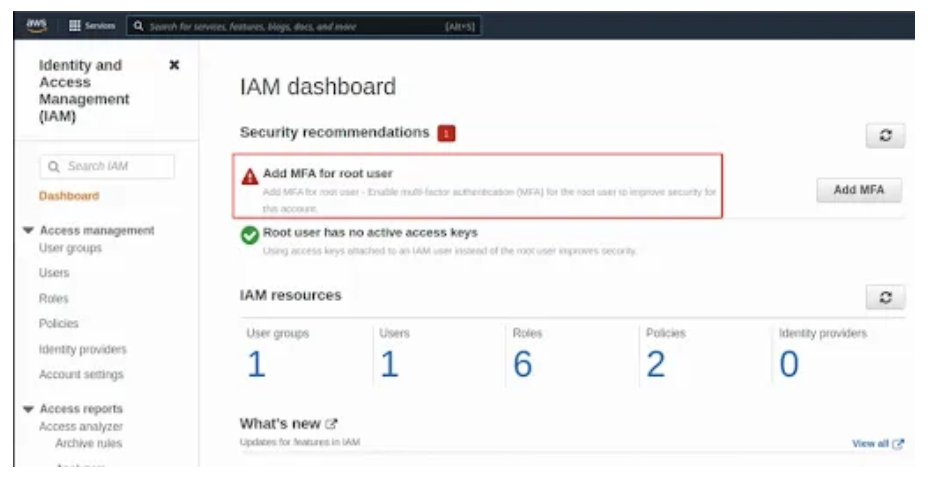The image size is (928, 486).
Task: Click the Search IAM magnifier icon
Action: click(53, 166)
